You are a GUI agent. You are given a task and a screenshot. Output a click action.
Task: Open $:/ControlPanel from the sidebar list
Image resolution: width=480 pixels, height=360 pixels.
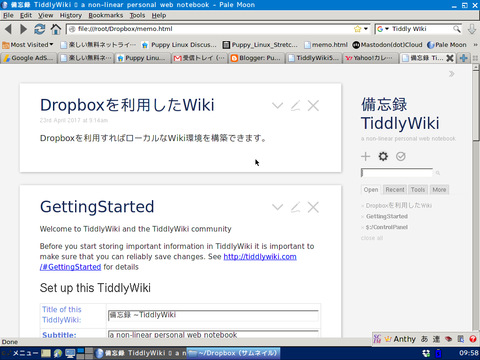pyautogui.click(x=387, y=227)
